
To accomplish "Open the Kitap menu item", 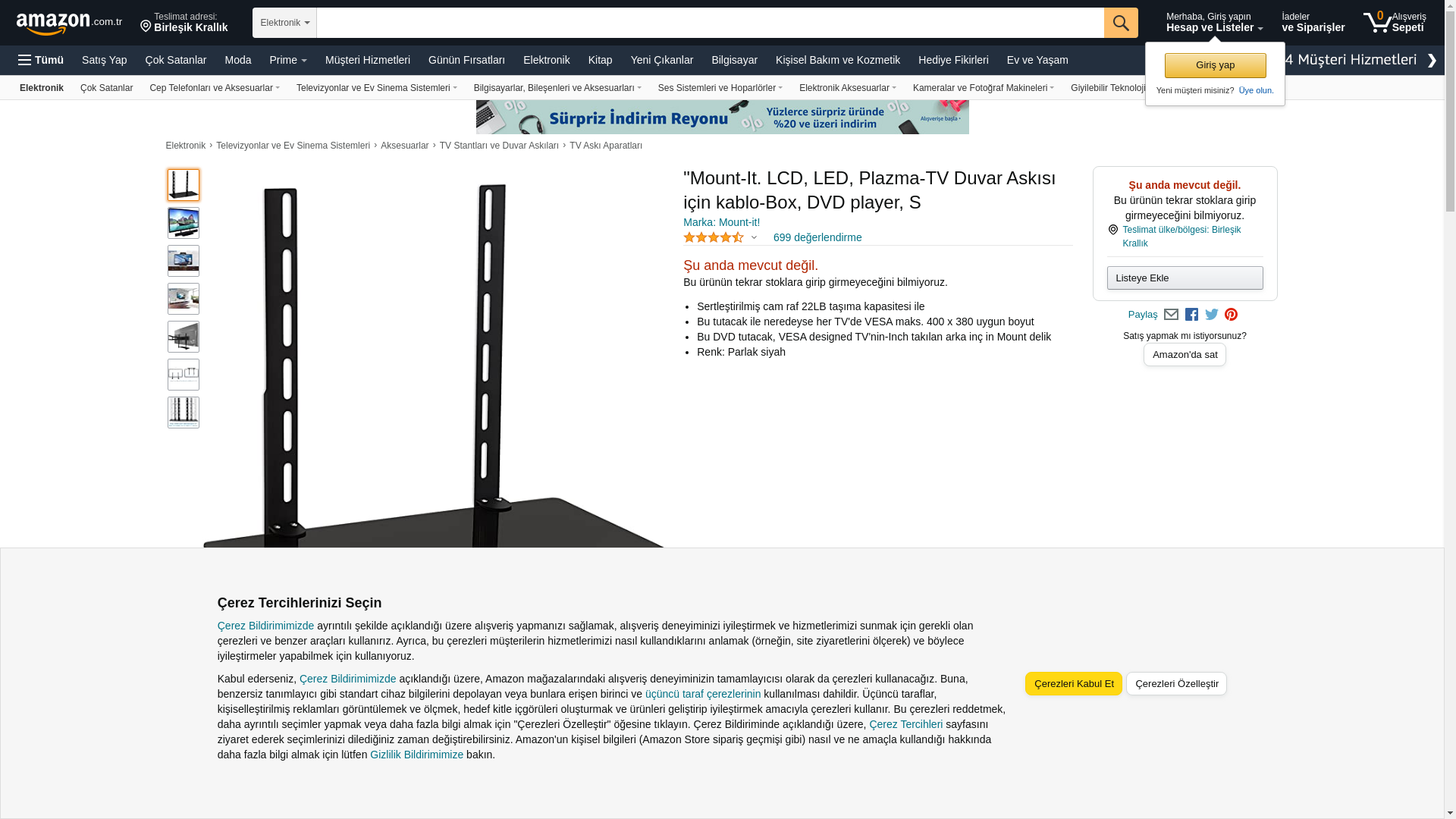I will (600, 60).
